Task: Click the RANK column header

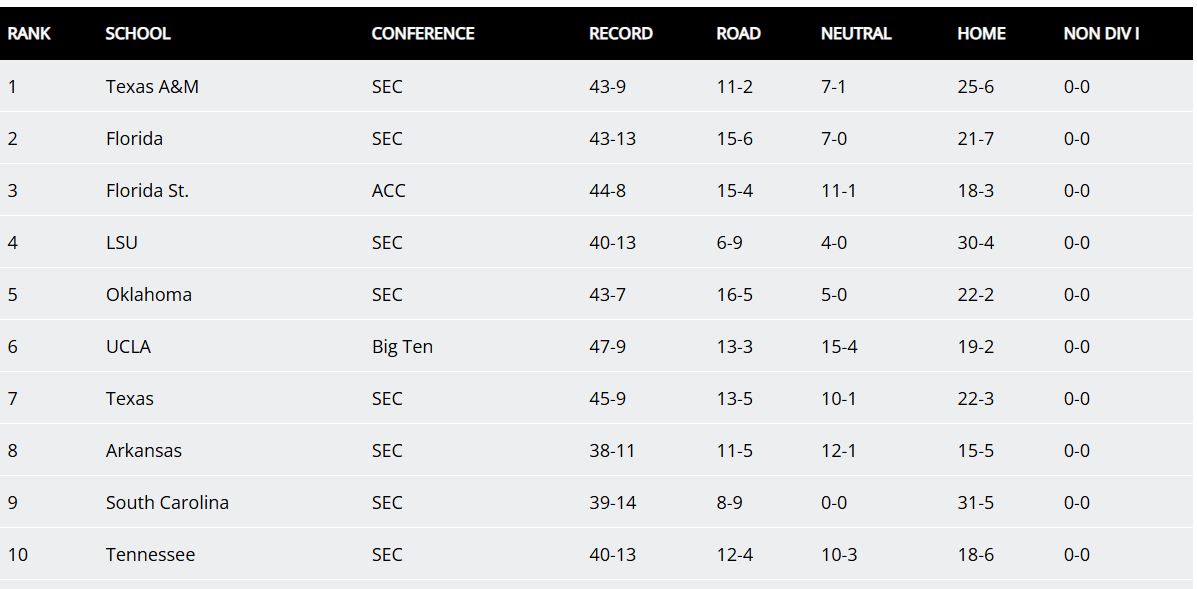Action: click(x=29, y=34)
